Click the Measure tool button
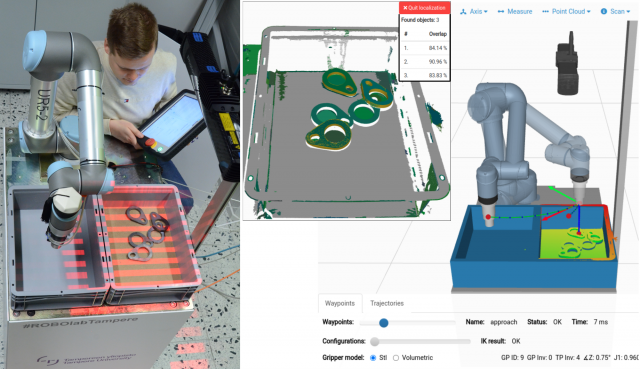The width and height of the screenshot is (640, 369). [x=515, y=12]
